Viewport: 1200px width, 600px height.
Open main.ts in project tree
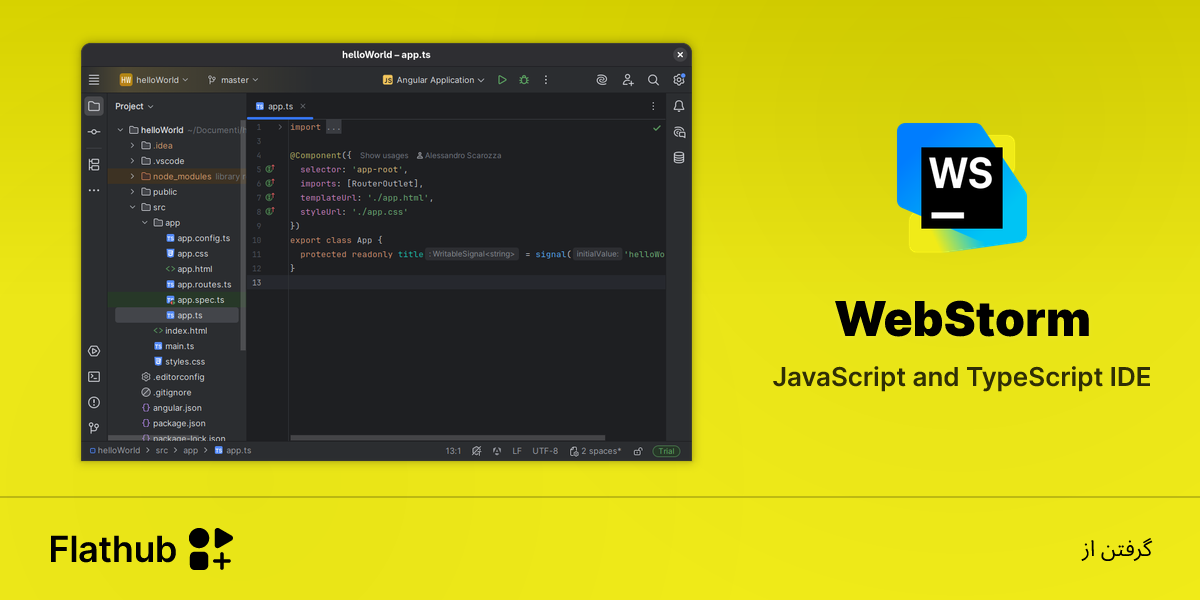[176, 346]
